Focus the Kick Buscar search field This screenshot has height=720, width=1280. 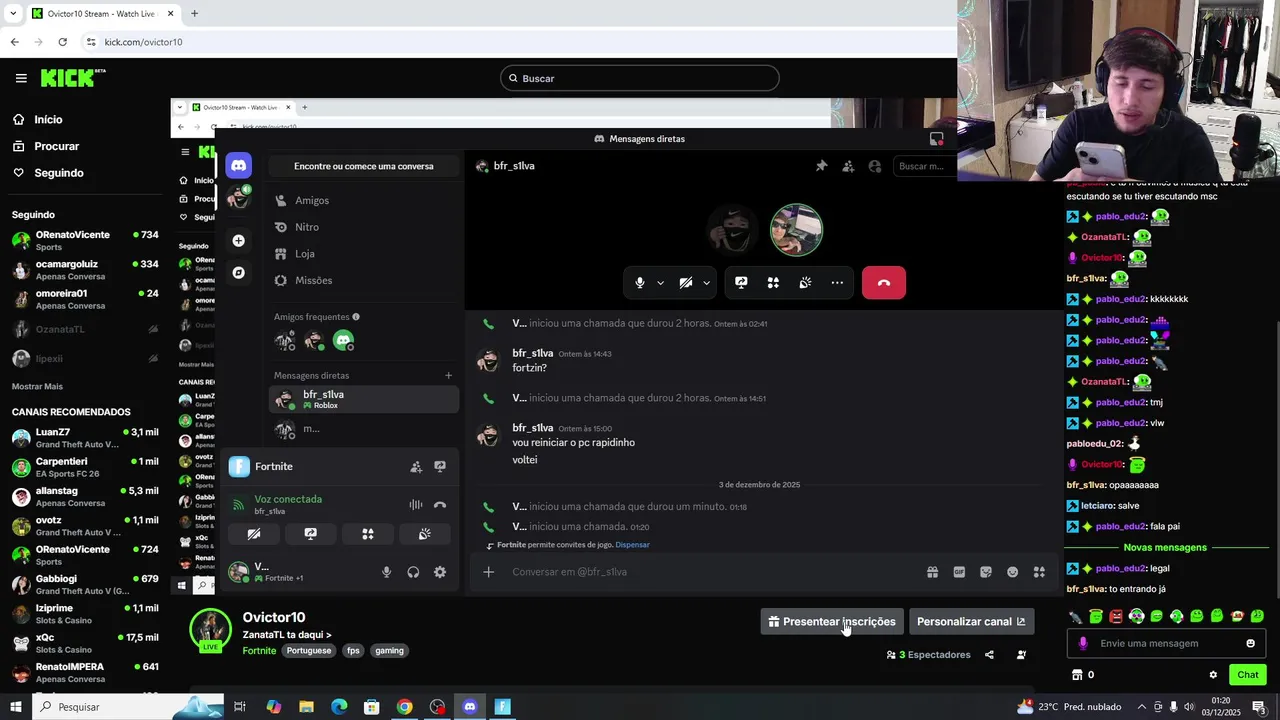640,78
